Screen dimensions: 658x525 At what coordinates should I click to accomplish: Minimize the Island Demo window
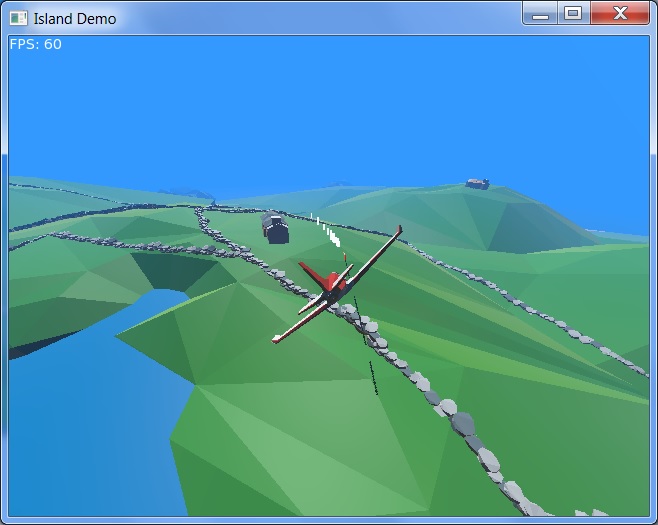point(540,13)
